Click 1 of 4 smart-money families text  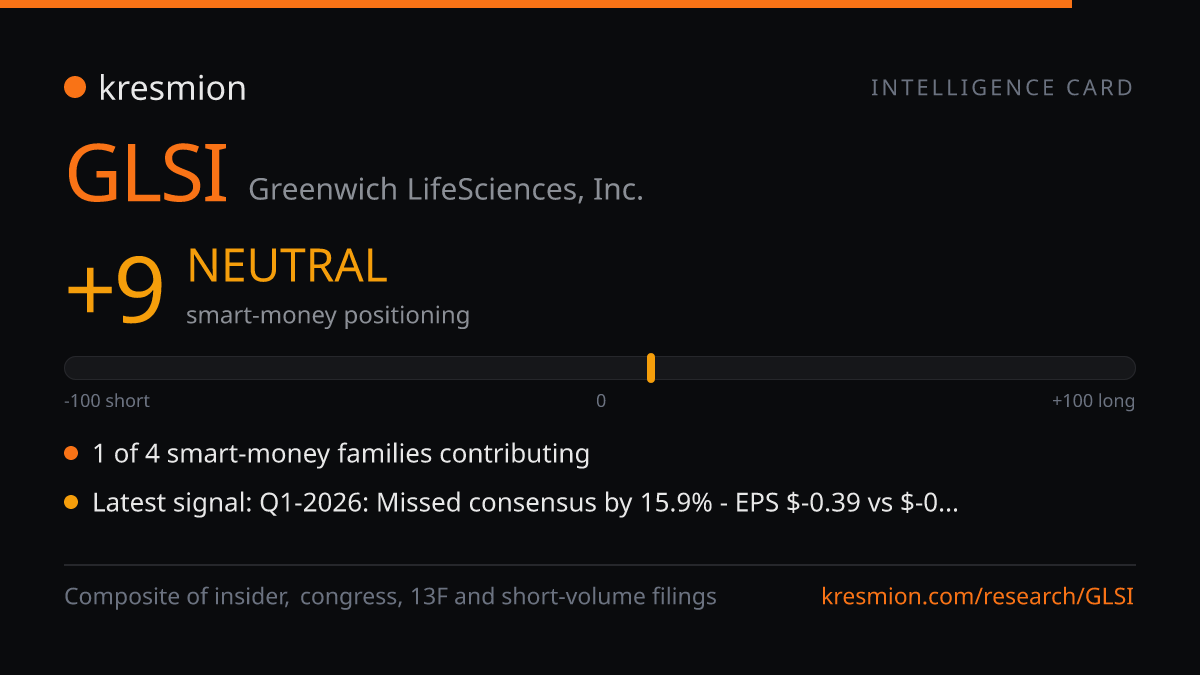click(341, 454)
